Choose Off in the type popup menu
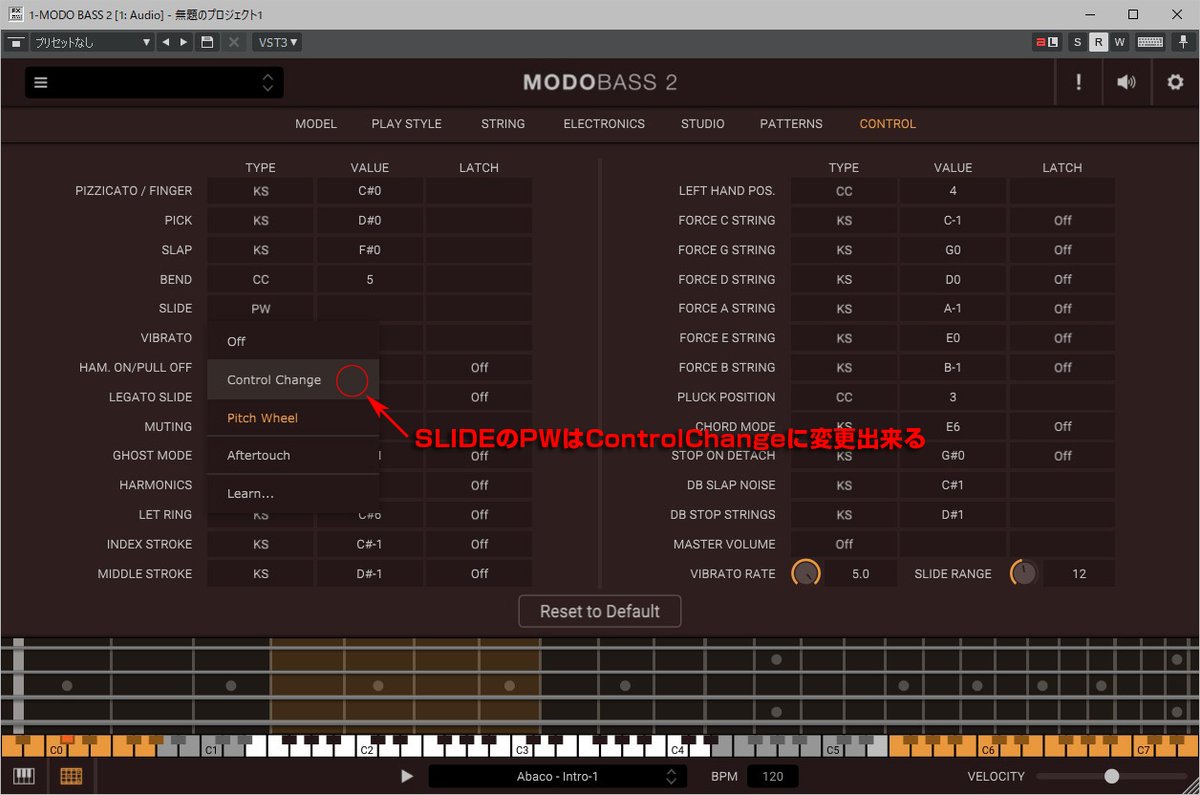The width and height of the screenshot is (1200, 795). [293, 341]
